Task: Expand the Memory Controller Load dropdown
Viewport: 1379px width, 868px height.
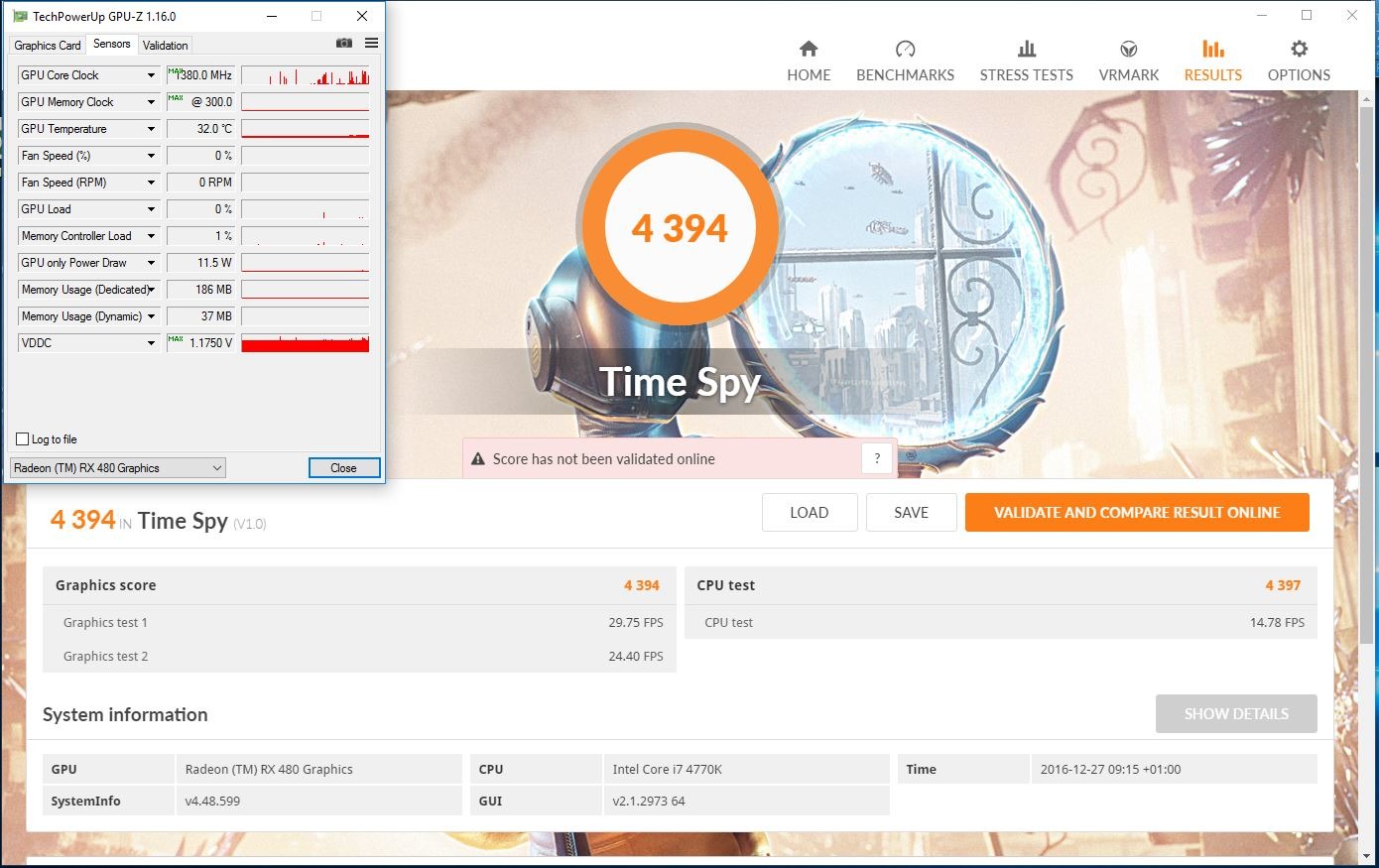Action: [151, 236]
